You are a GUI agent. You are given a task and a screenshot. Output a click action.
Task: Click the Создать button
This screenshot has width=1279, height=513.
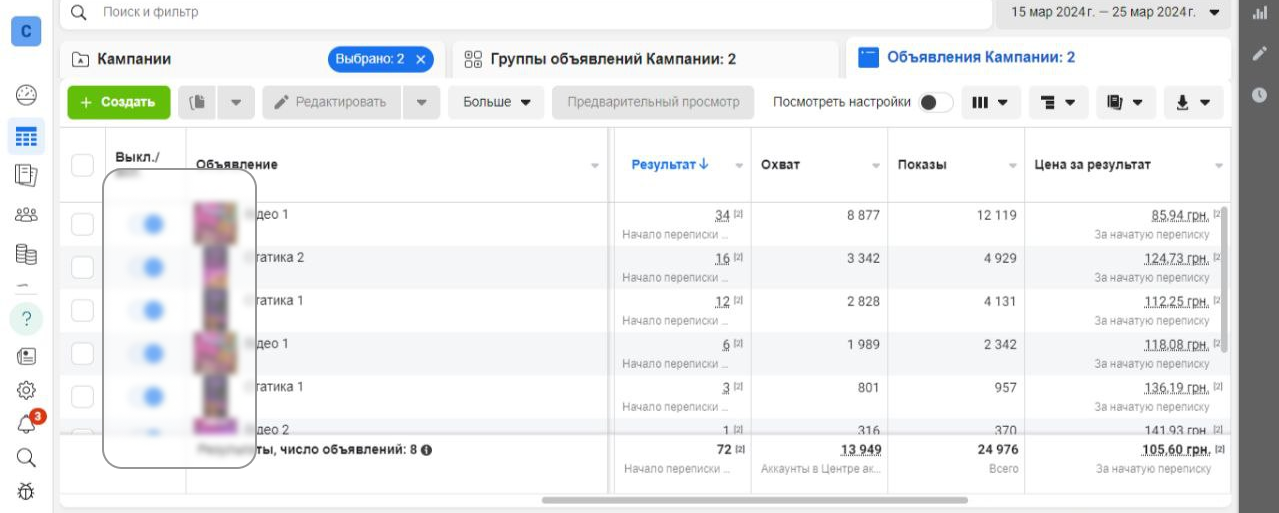[119, 102]
